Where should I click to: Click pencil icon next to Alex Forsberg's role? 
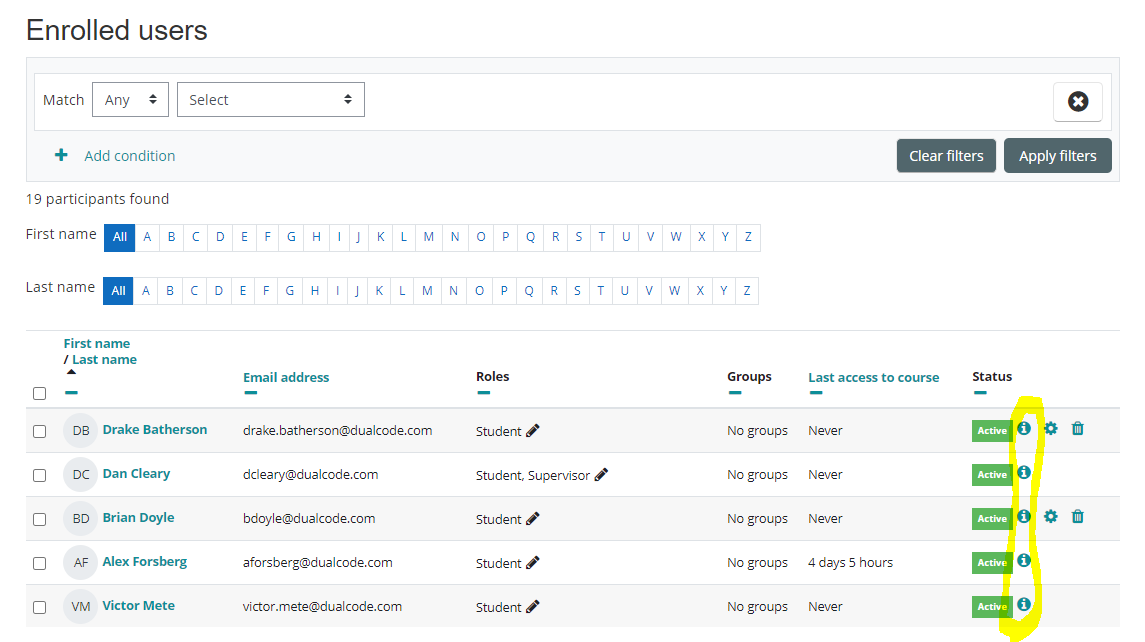[x=533, y=563]
